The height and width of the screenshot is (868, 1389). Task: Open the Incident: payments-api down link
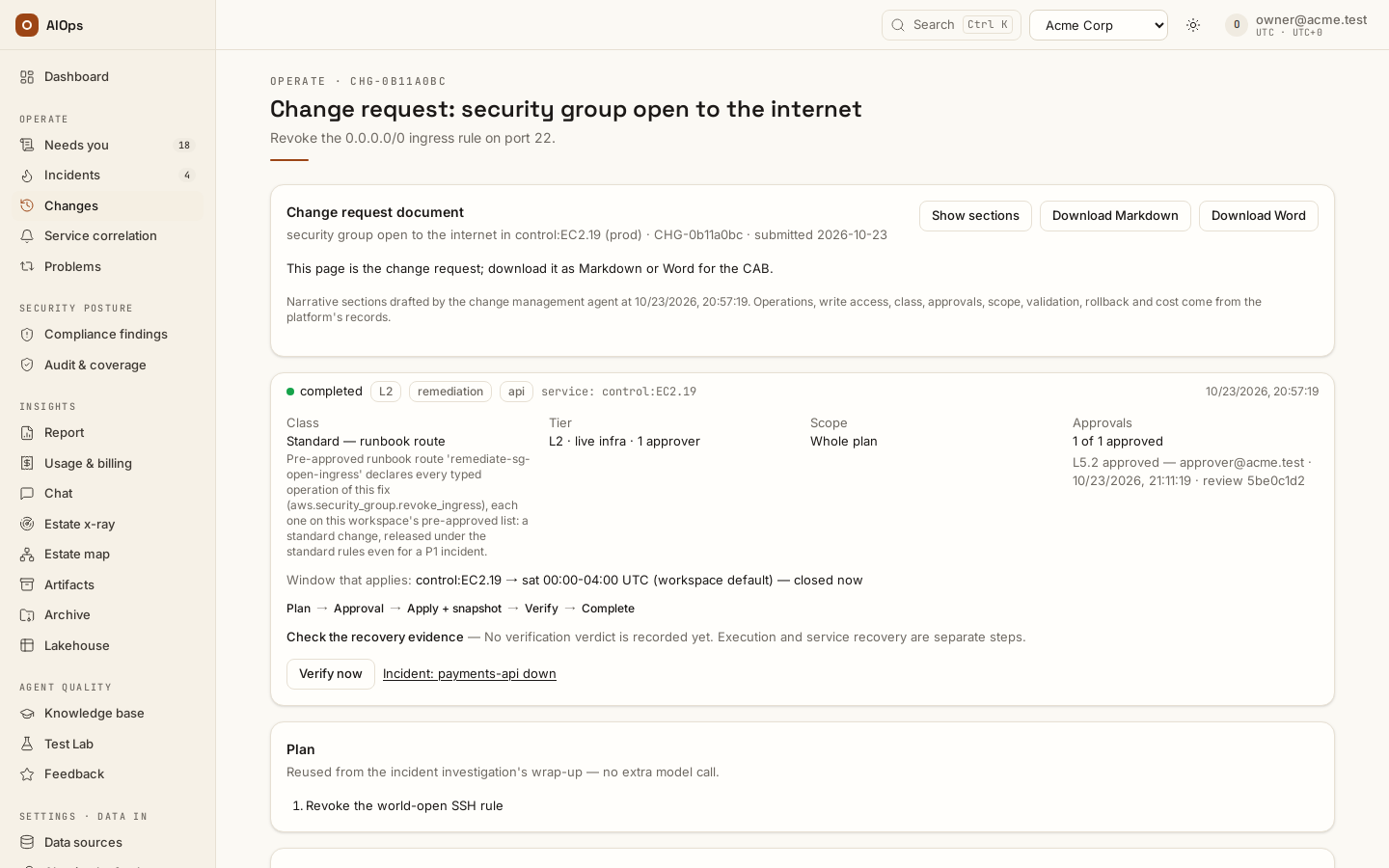coord(470,674)
